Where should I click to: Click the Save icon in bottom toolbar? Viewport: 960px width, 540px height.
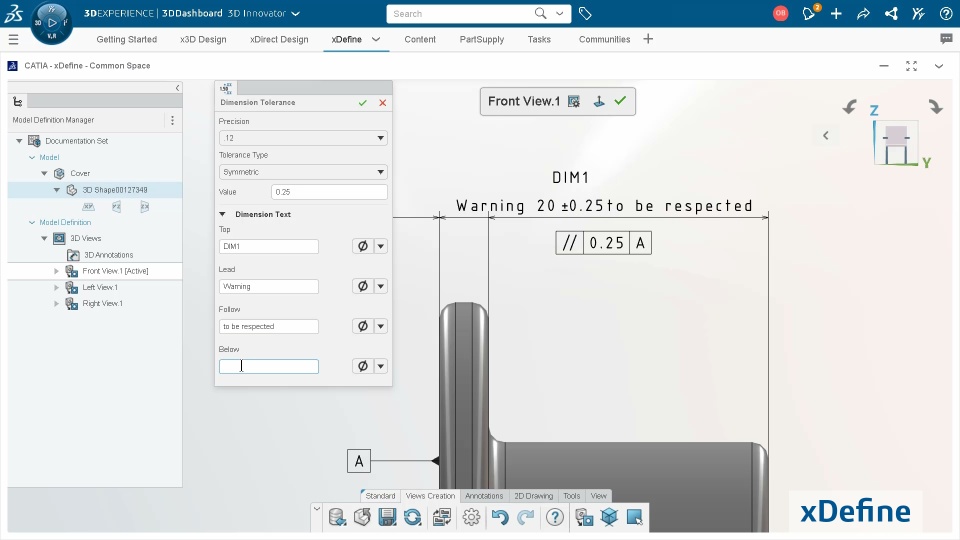pyautogui.click(x=387, y=517)
